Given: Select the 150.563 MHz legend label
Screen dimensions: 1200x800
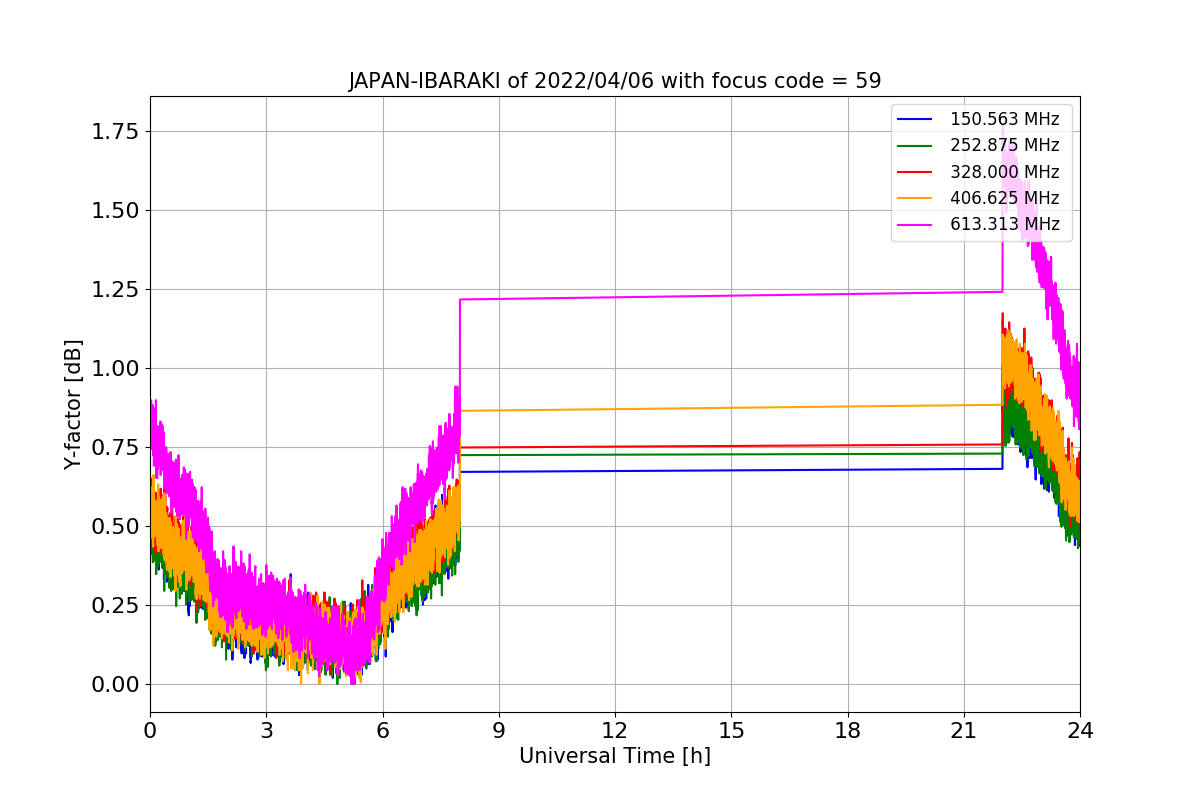Looking at the screenshot, I should 1005,119.
